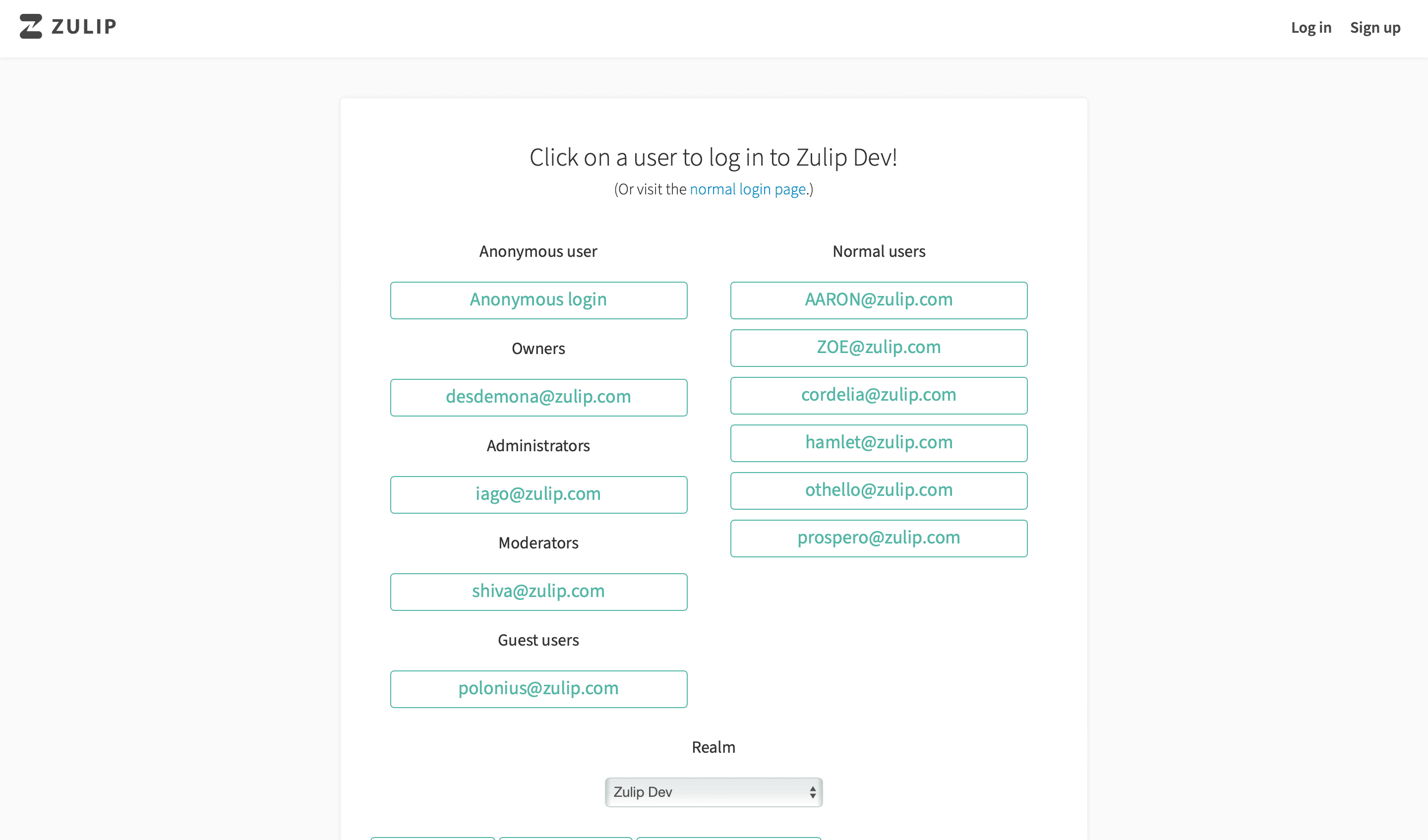1428x840 pixels.
Task: Log in as polonius@zulip.com guest
Action: [x=538, y=689]
